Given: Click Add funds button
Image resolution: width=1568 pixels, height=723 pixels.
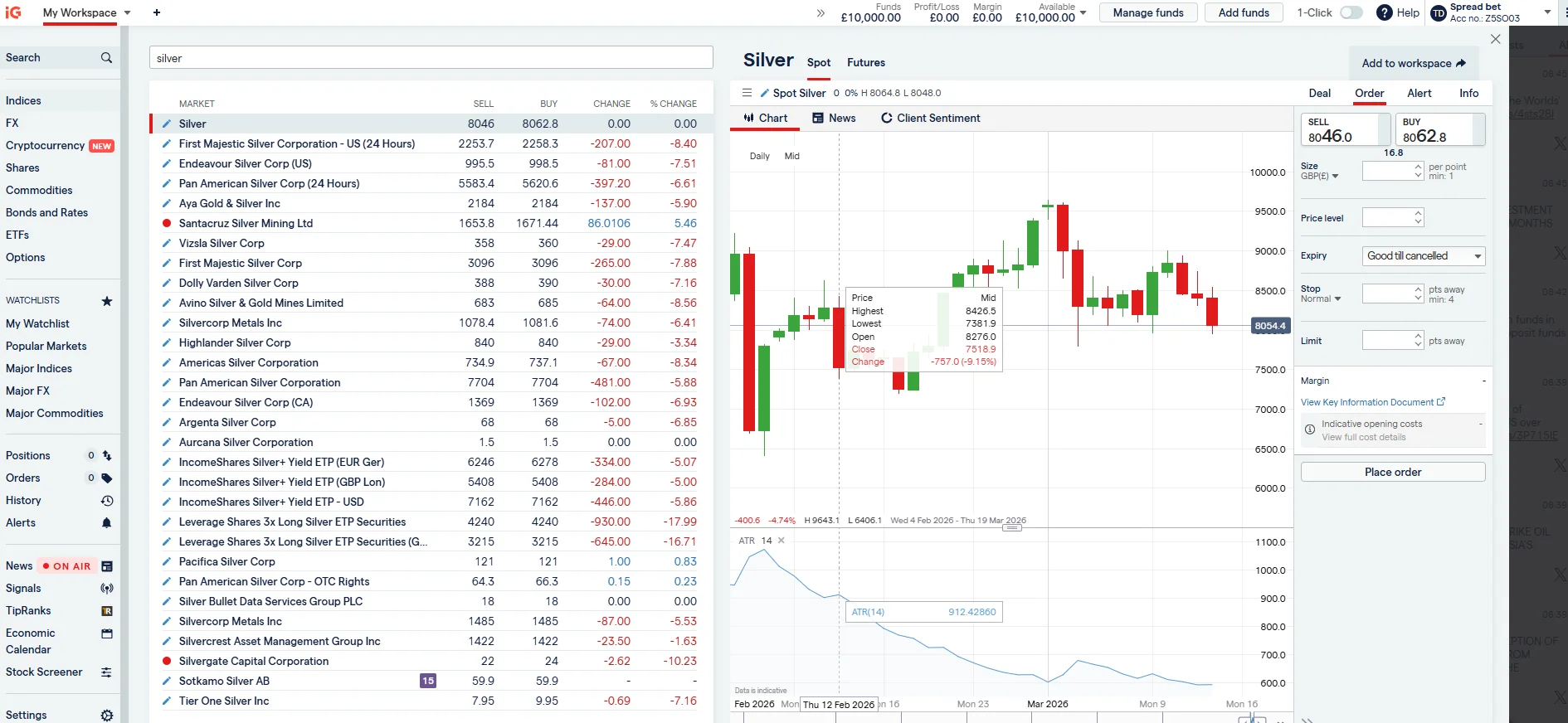Looking at the screenshot, I should 1244,12.
